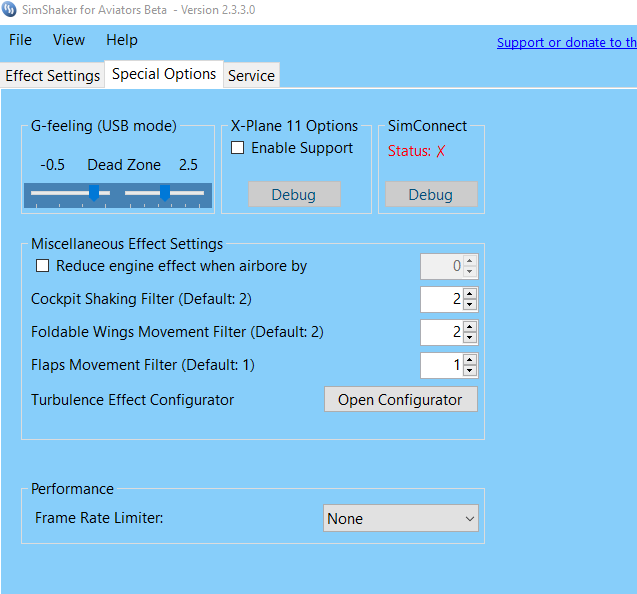Click the Dead Zone label
Viewport: 637px width, 594px height.
[x=124, y=165]
